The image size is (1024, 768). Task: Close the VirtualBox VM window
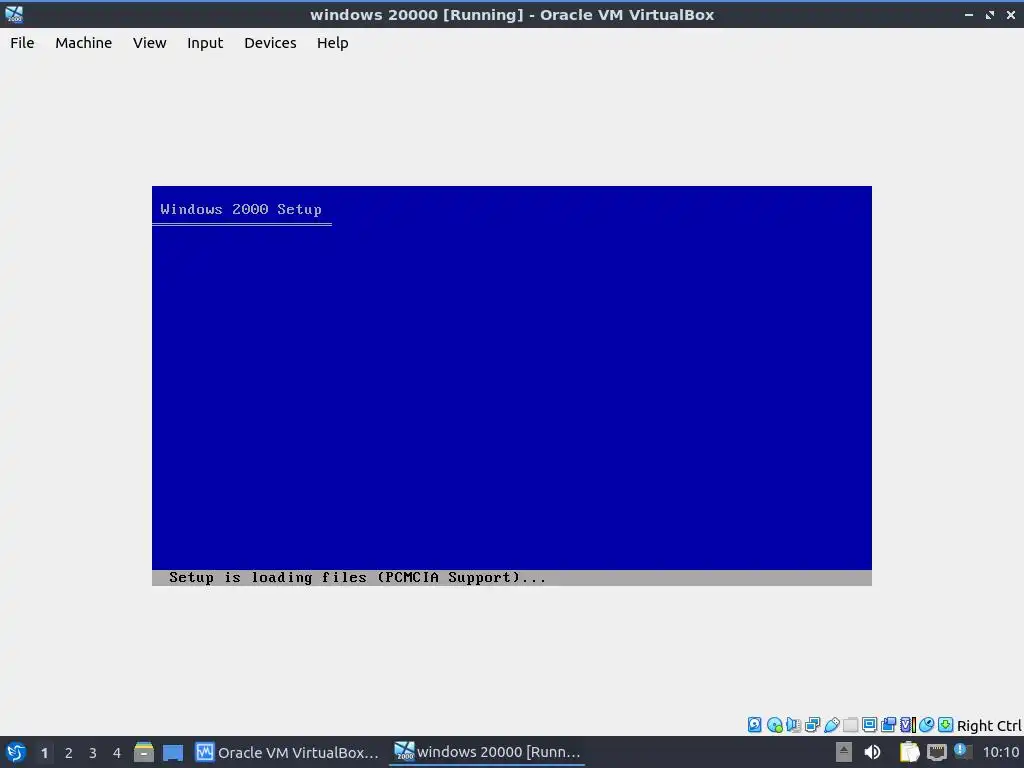point(1011,14)
